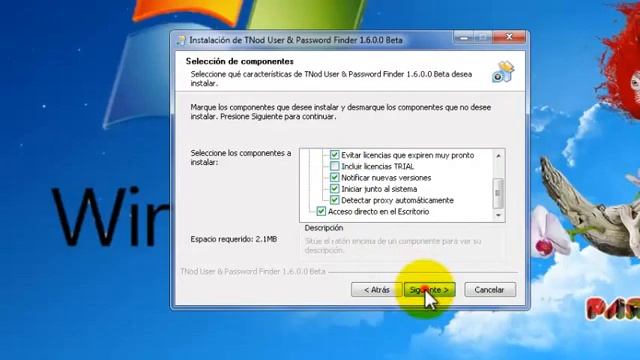Enable the 'Incluir licencias TRIAL' checkbox
This screenshot has width=640, height=360.
(334, 166)
